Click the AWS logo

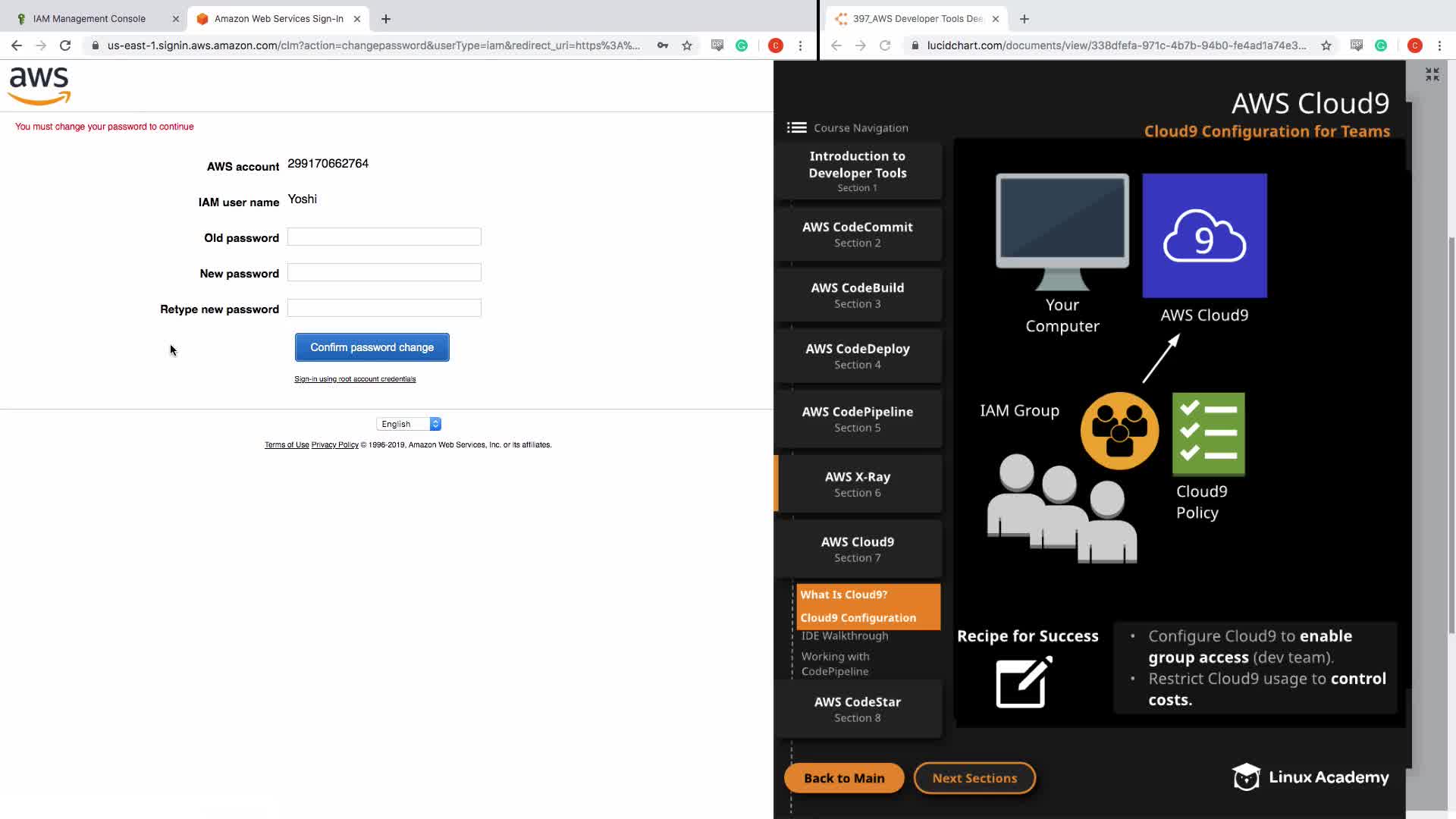[x=39, y=85]
